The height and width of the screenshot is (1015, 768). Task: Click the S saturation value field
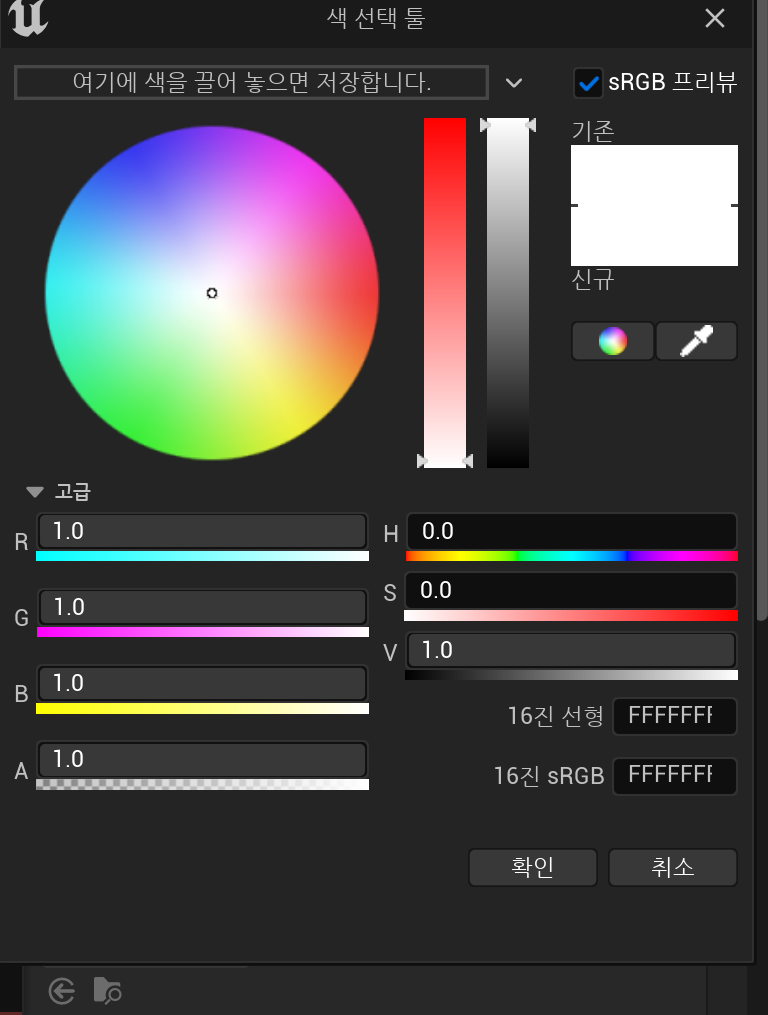click(x=571, y=590)
